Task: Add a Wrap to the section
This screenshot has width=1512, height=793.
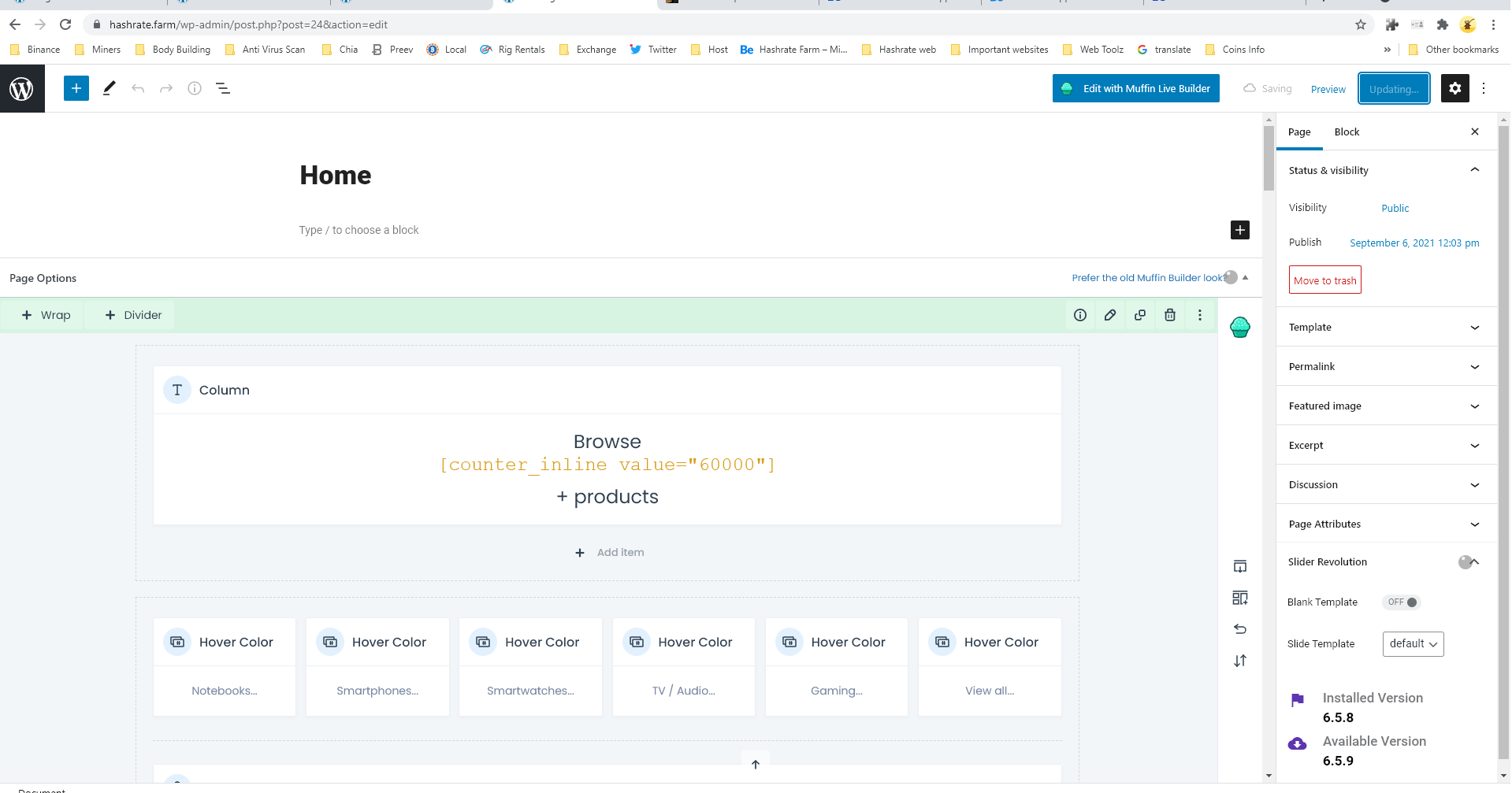Action: coord(46,315)
